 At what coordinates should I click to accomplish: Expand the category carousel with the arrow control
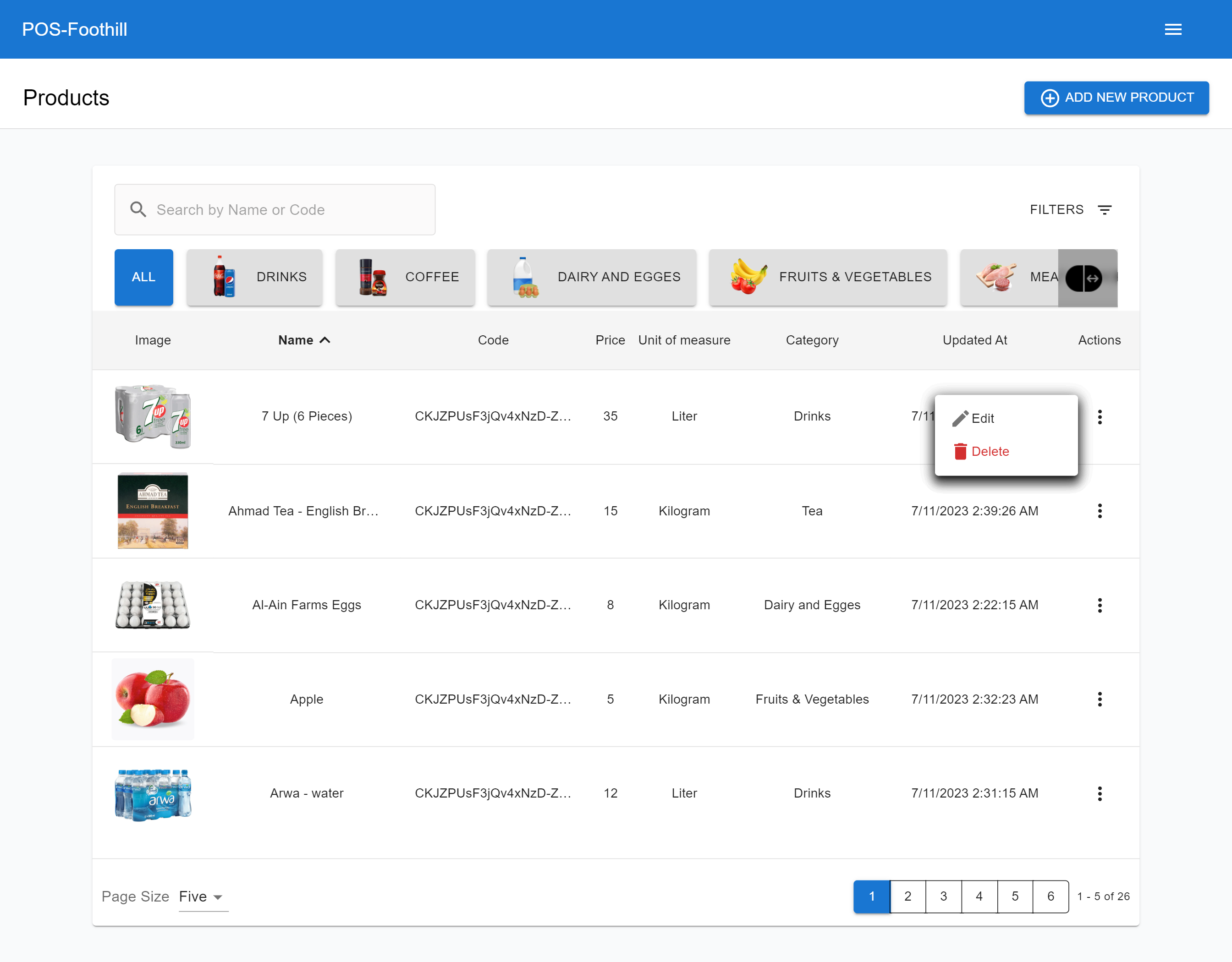tap(1083, 278)
